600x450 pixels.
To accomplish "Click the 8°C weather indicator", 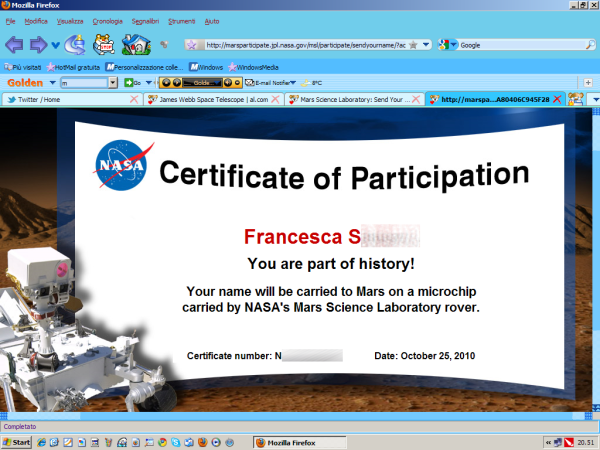I will [x=311, y=83].
